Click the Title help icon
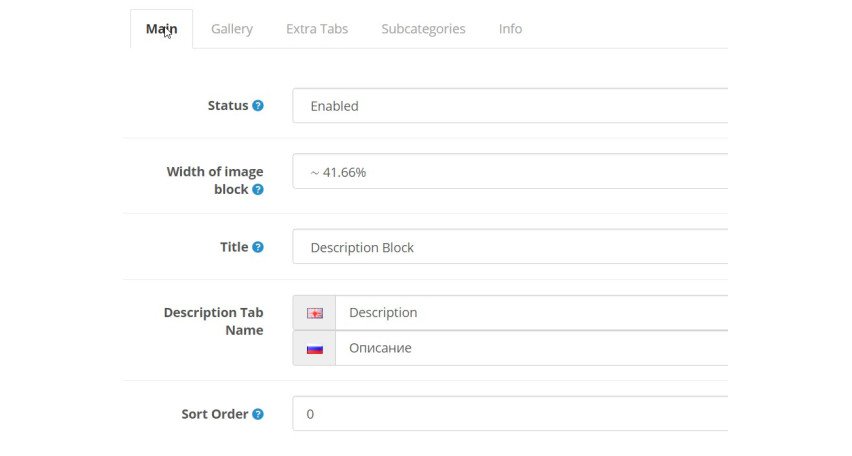852x456 pixels. [258, 247]
